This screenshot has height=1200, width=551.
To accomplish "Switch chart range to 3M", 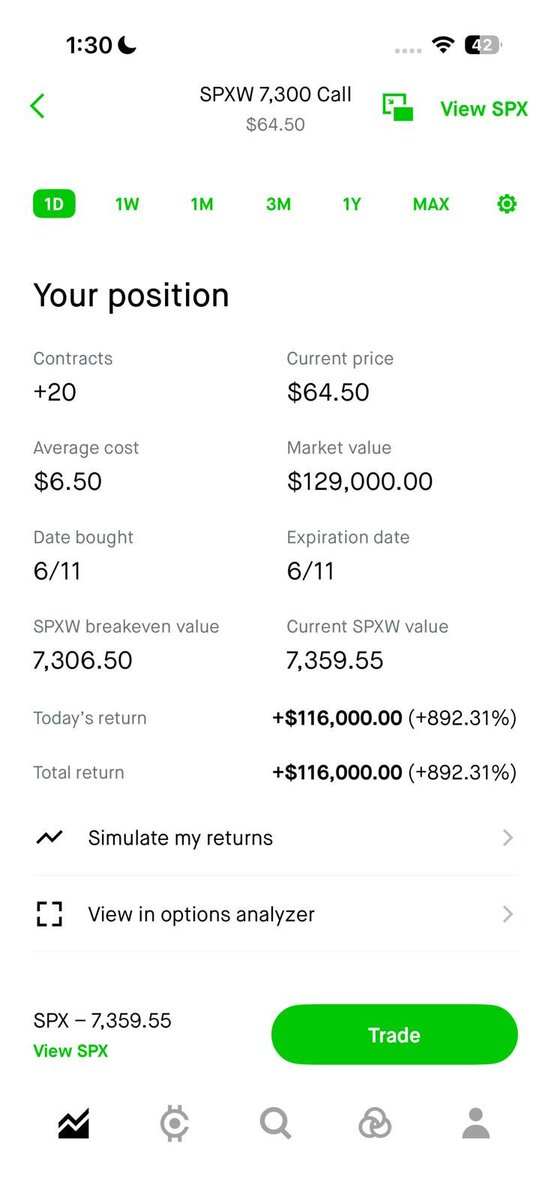I will coord(278,204).
